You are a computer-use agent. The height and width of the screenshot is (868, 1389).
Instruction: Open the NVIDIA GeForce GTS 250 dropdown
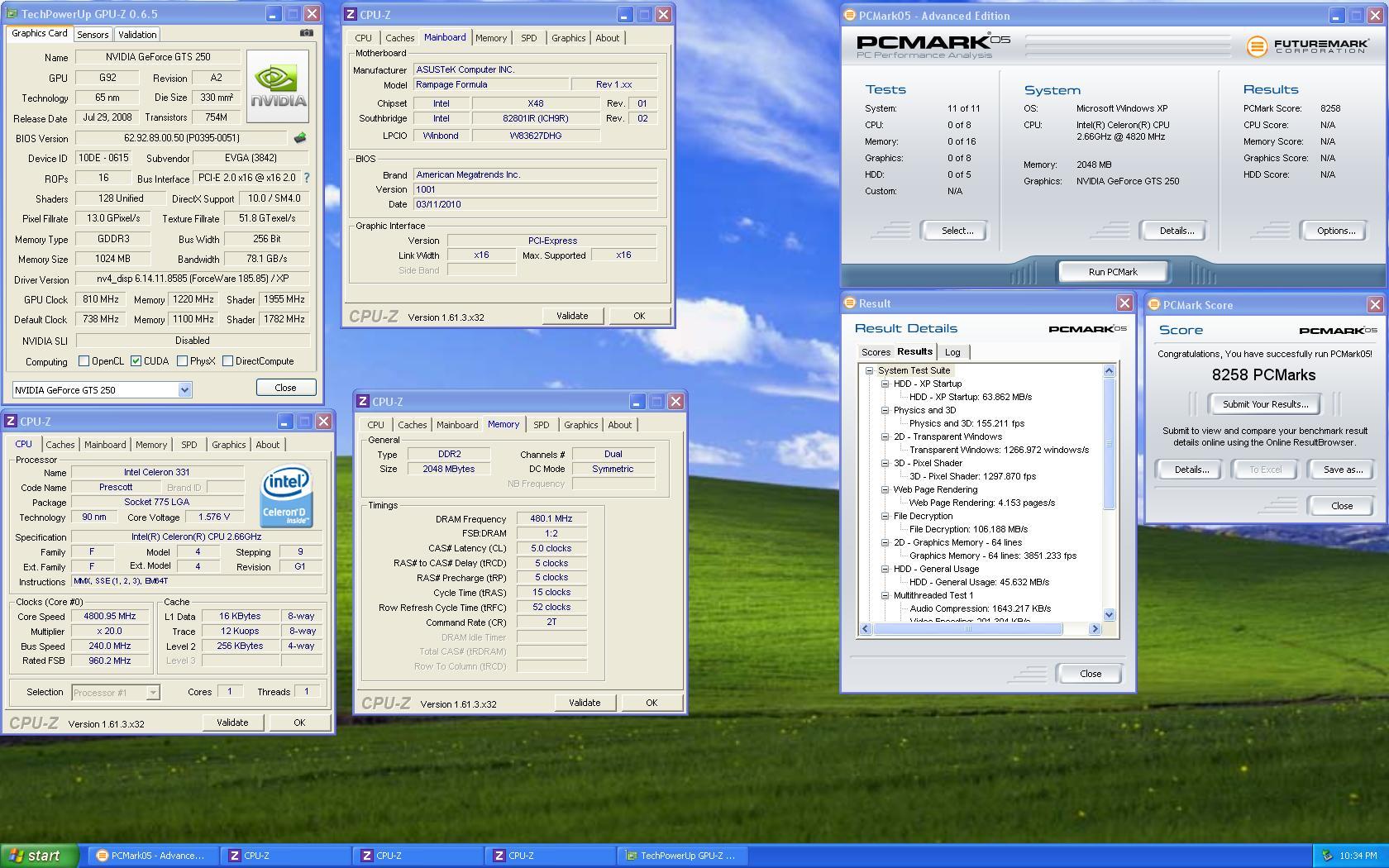(184, 390)
